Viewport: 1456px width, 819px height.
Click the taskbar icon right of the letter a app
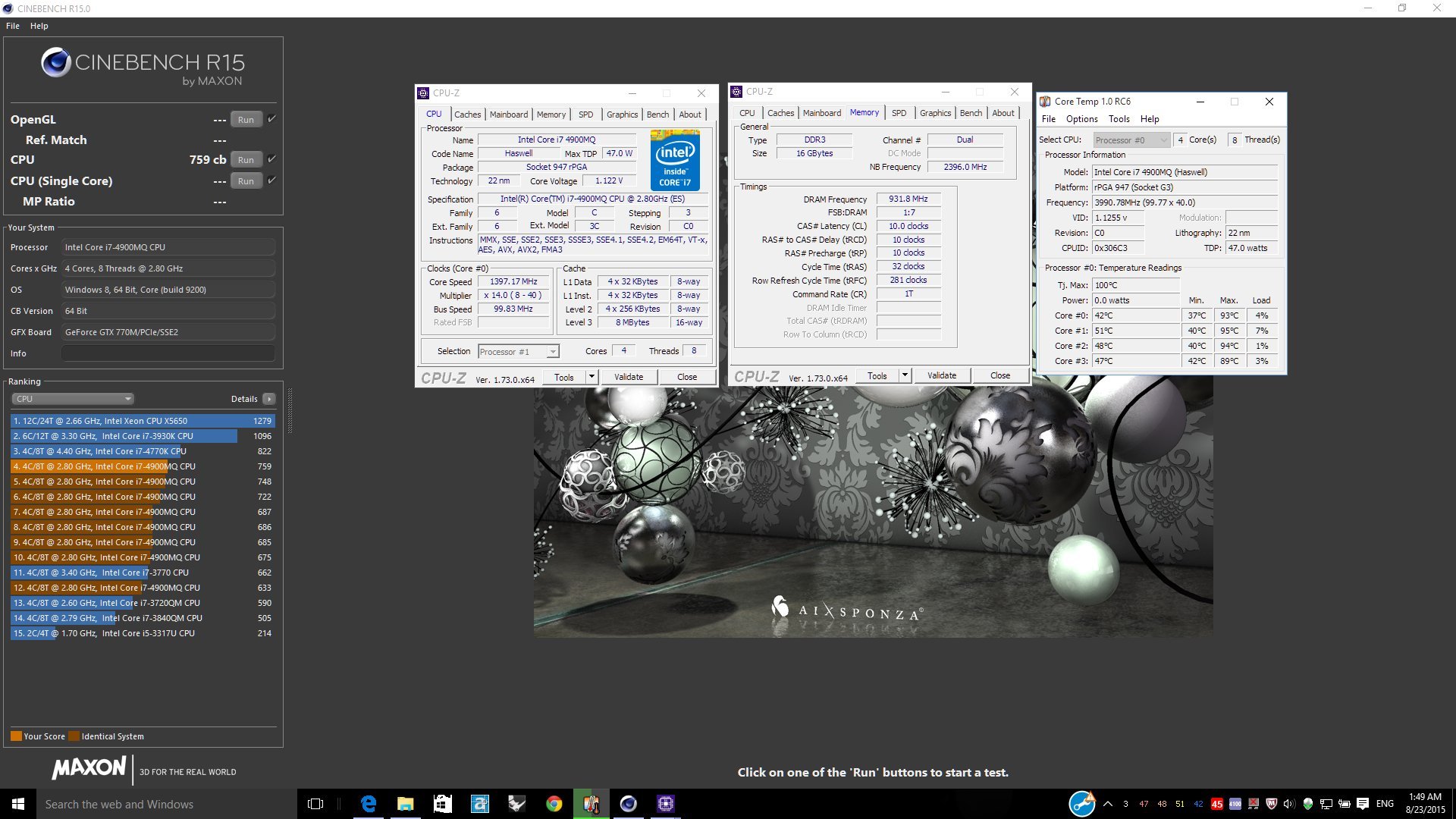tap(517, 804)
